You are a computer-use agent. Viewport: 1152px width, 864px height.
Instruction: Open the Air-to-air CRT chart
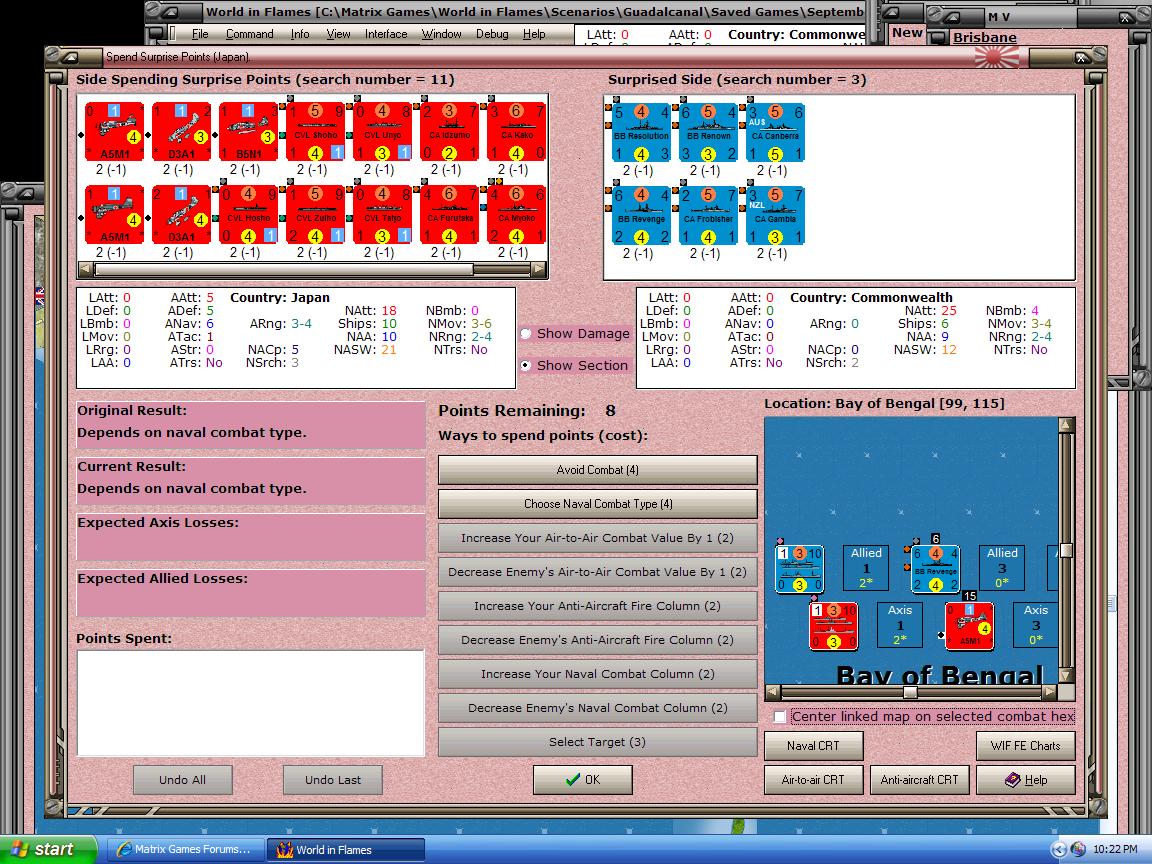813,780
